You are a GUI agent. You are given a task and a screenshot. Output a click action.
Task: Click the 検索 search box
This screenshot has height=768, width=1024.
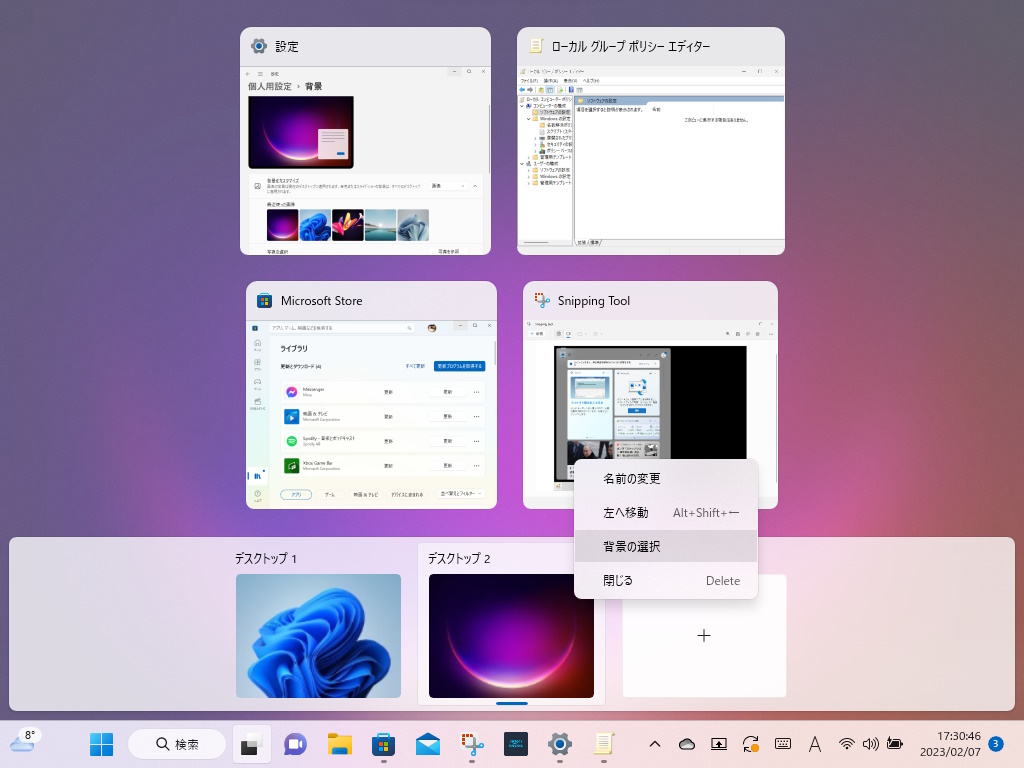coord(176,744)
